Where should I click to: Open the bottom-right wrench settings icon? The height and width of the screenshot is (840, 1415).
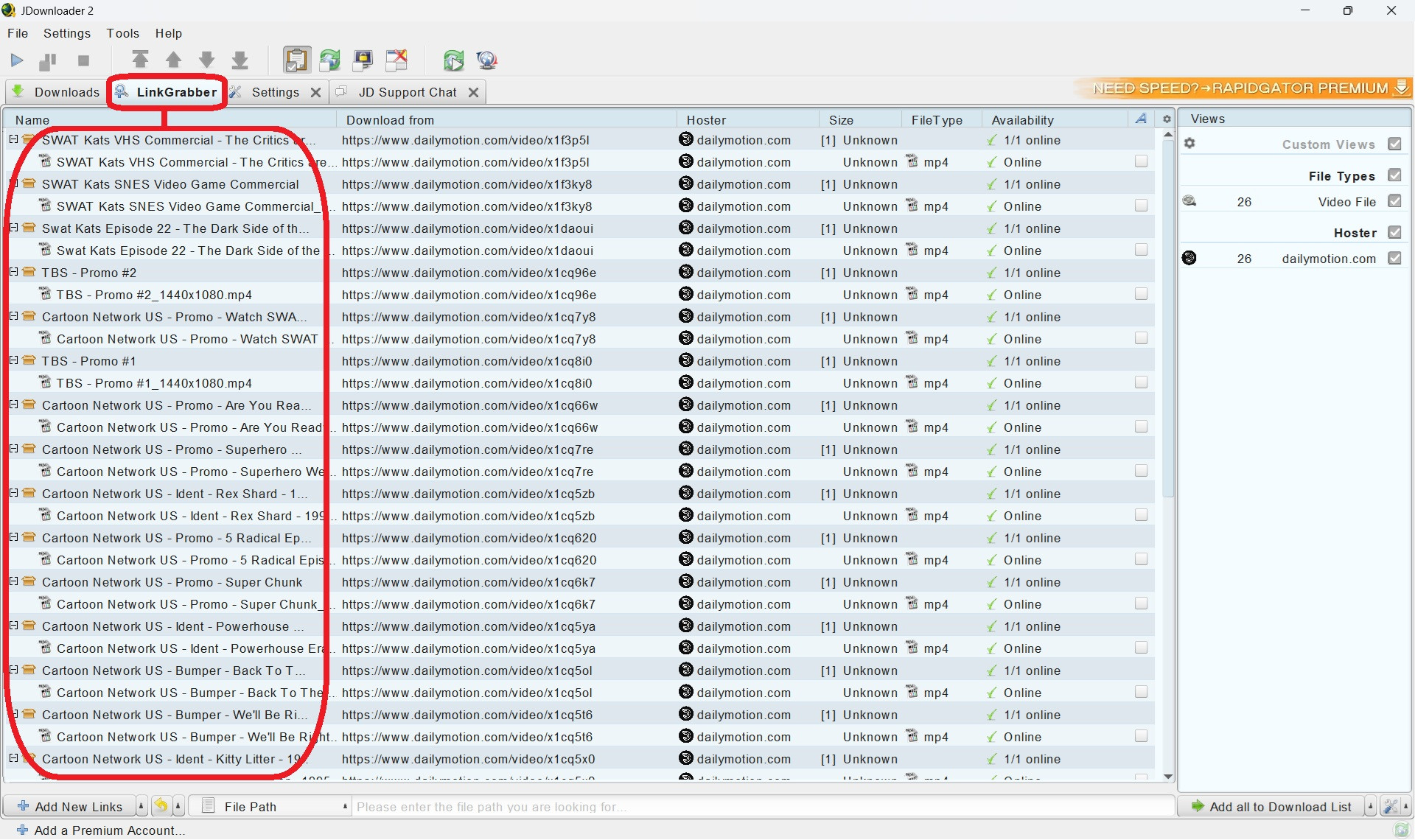point(1391,806)
